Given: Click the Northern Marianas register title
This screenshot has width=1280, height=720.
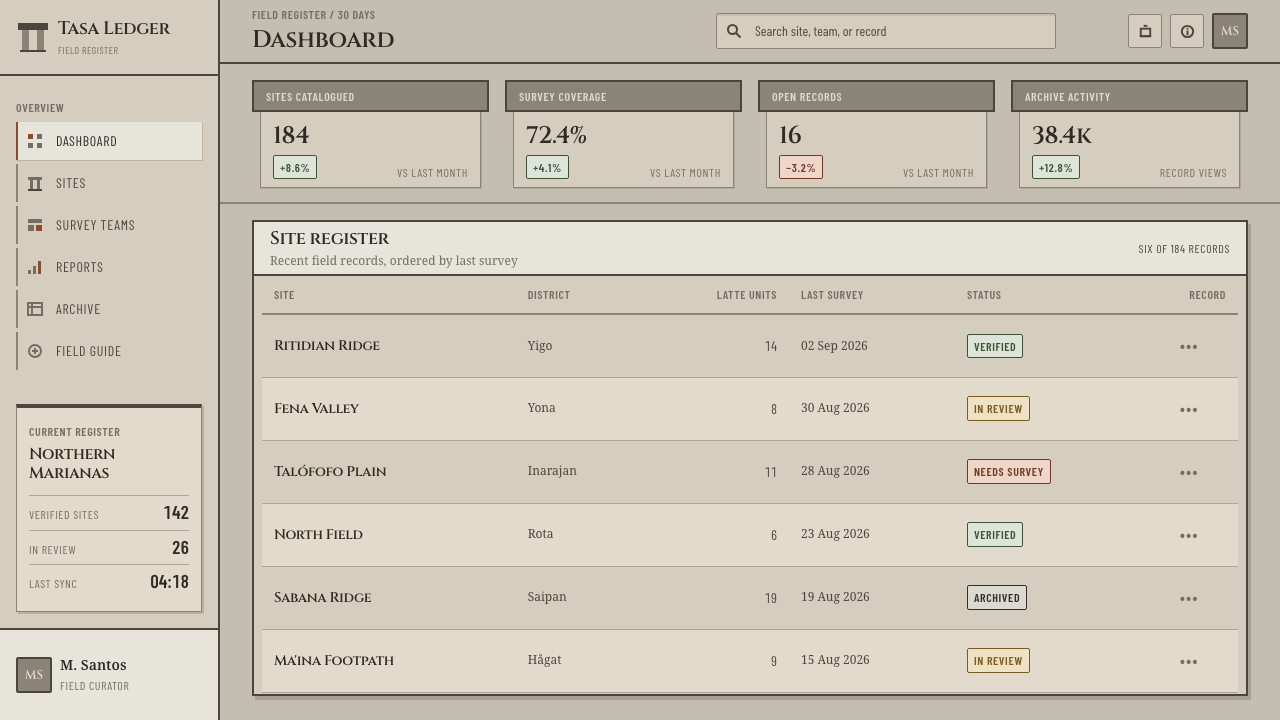Looking at the screenshot, I should point(72,463).
